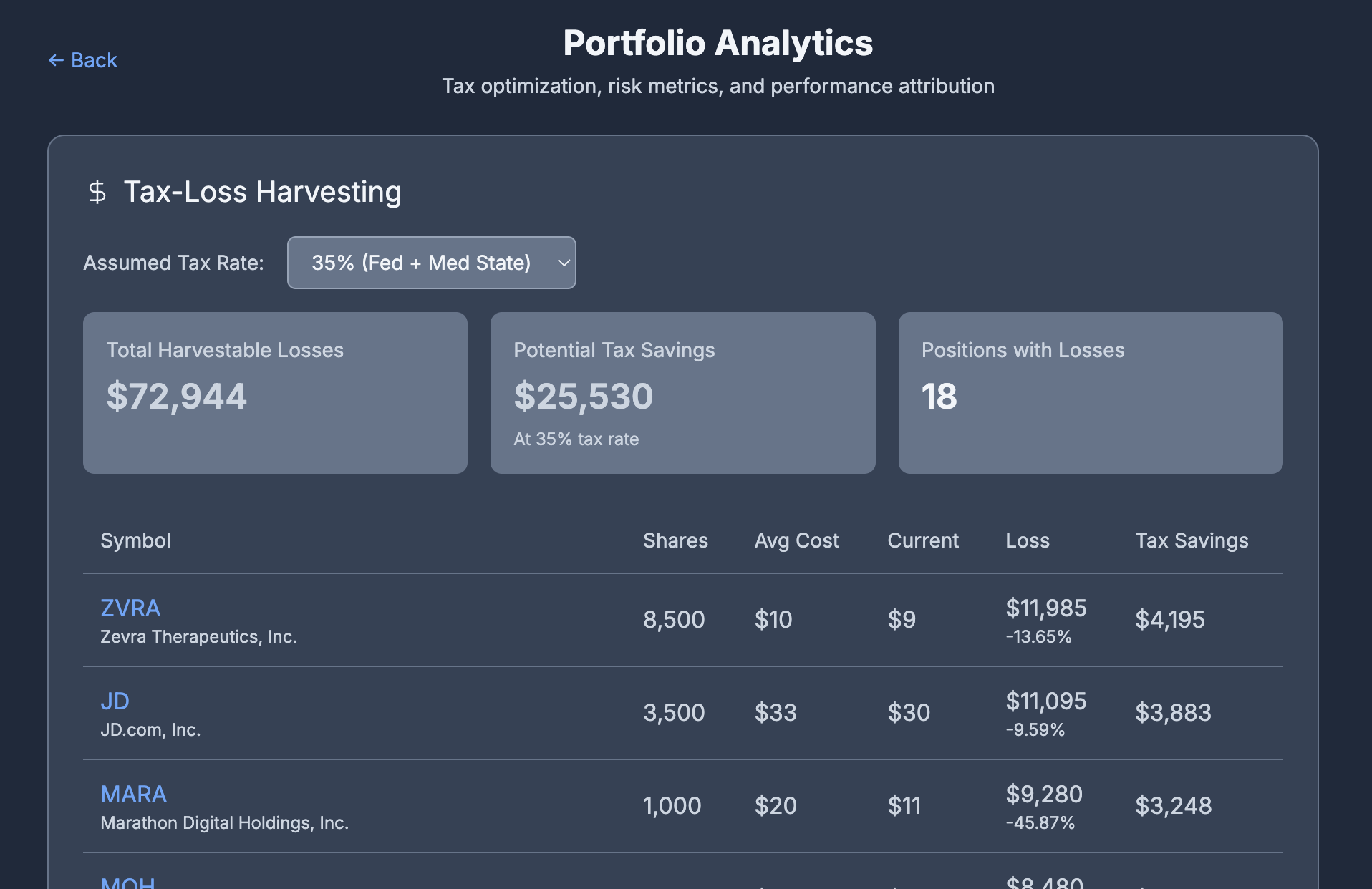Select the Positions with Losses card

click(1090, 392)
